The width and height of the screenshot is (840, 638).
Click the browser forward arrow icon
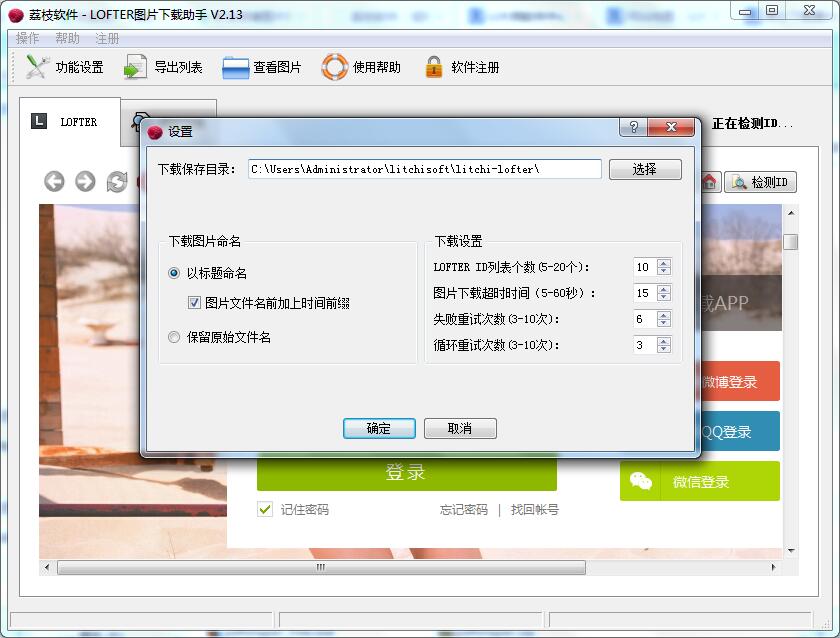point(85,182)
